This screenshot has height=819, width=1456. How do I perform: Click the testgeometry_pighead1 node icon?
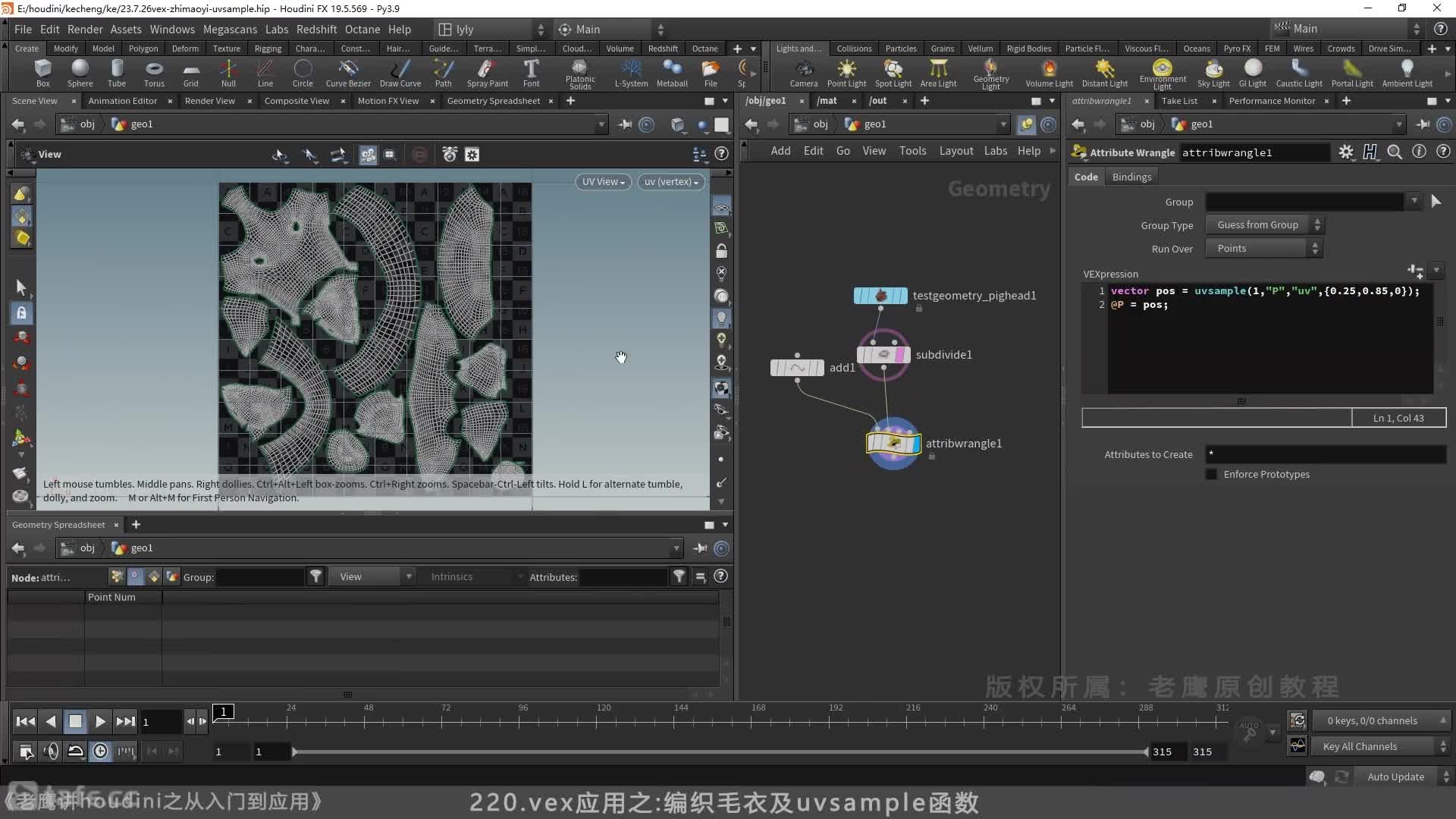point(880,295)
